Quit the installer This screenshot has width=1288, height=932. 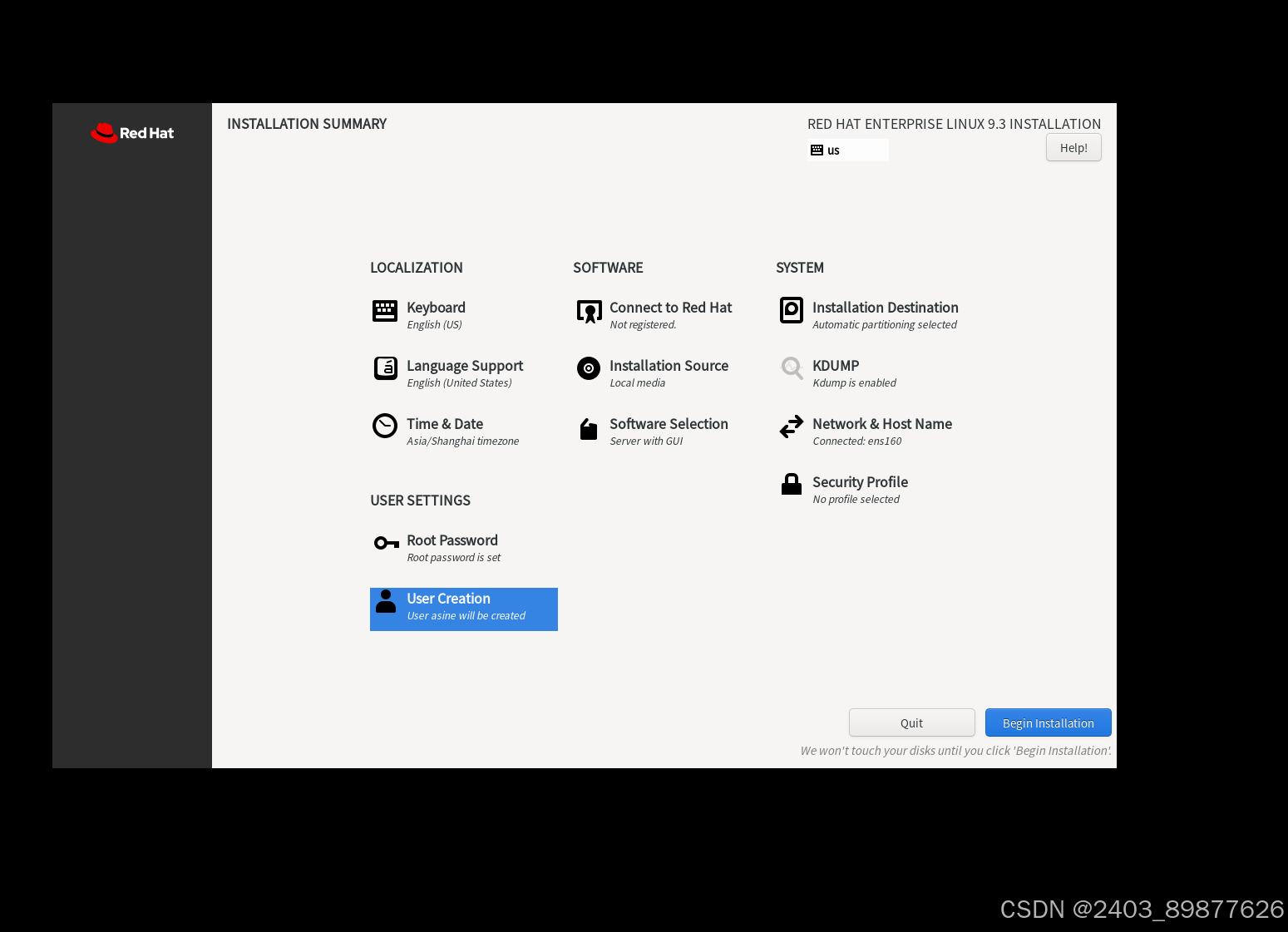[911, 722]
